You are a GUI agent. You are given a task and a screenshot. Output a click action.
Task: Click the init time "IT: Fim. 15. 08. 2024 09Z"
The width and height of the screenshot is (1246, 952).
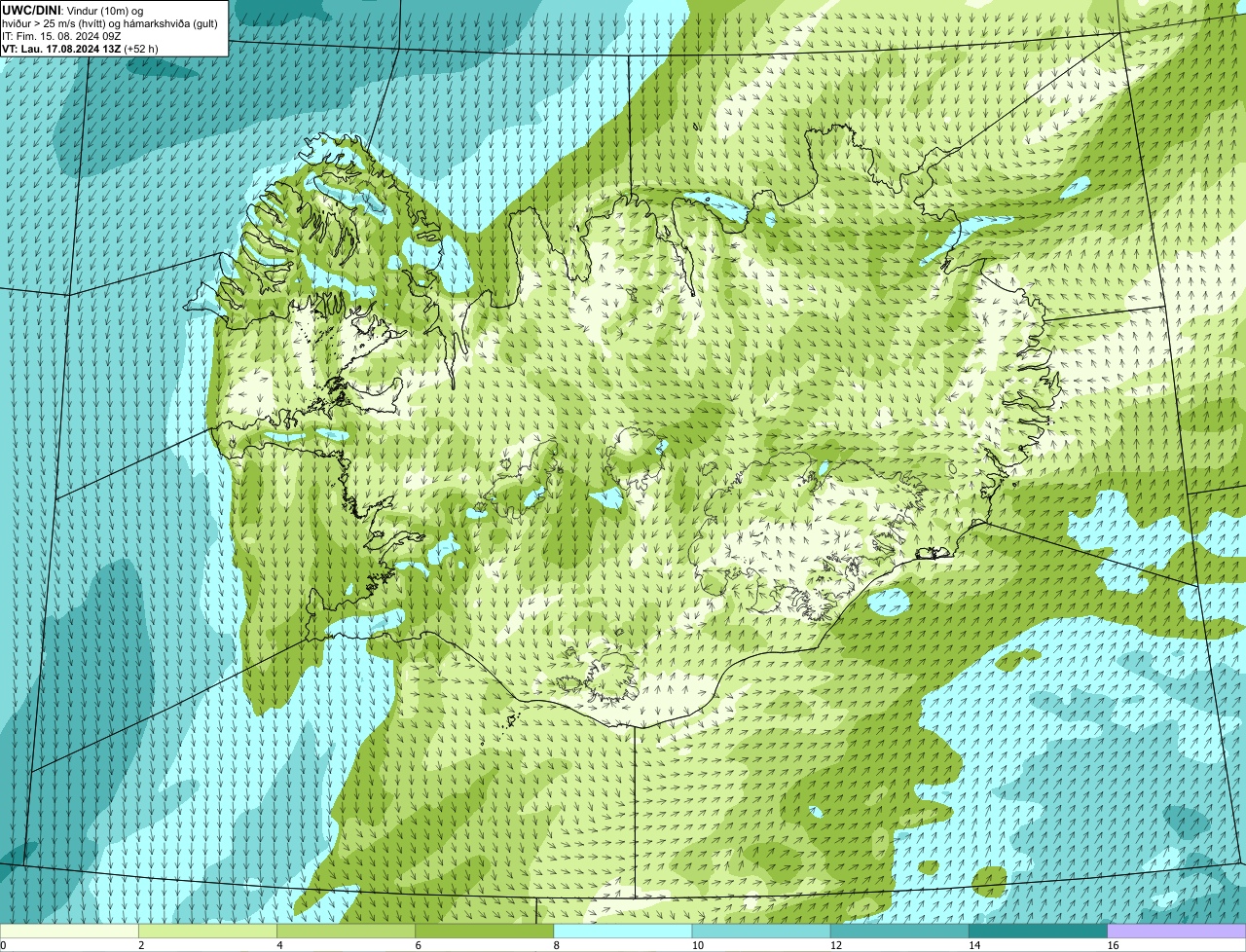[62, 35]
